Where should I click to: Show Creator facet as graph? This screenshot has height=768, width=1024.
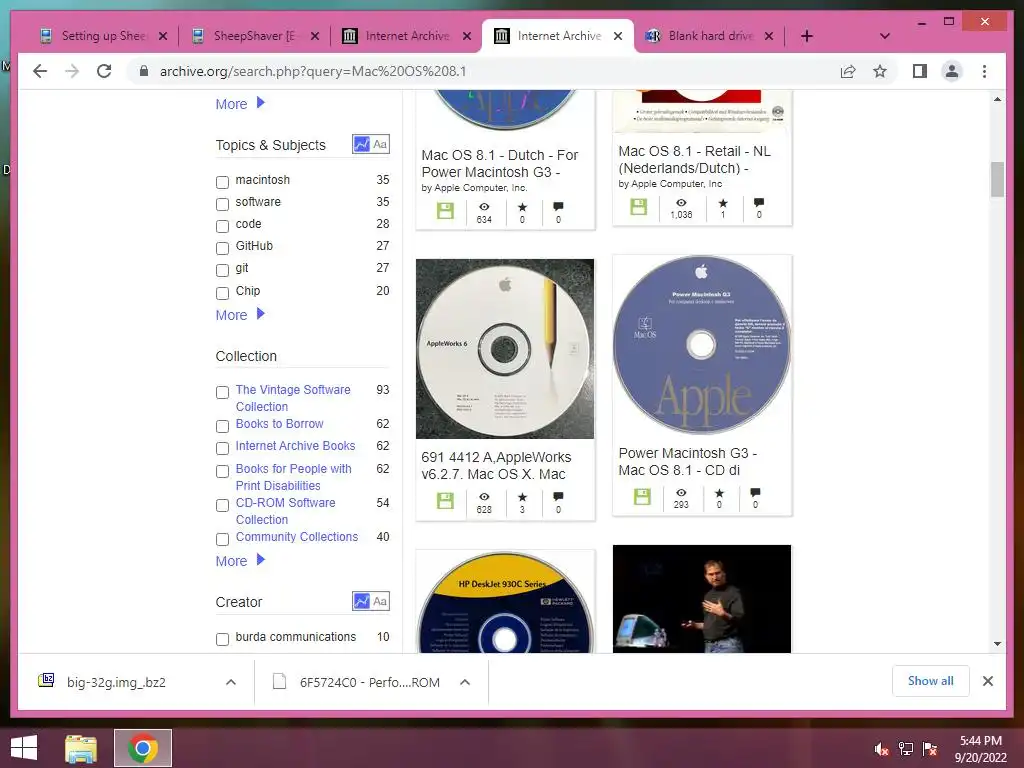(361, 601)
